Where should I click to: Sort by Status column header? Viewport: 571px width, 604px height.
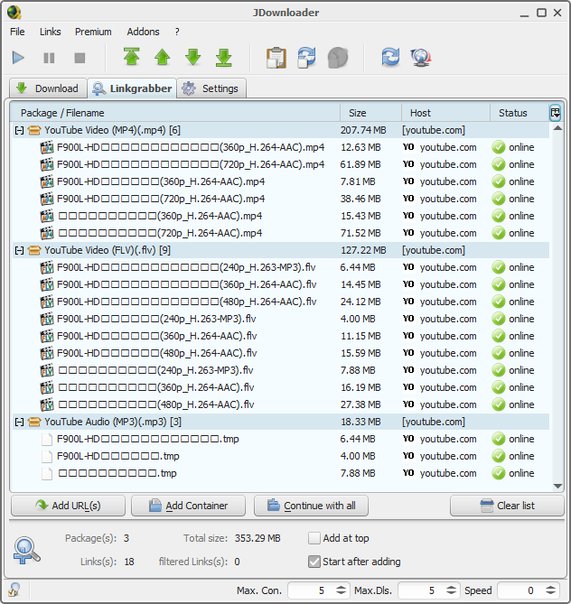519,113
